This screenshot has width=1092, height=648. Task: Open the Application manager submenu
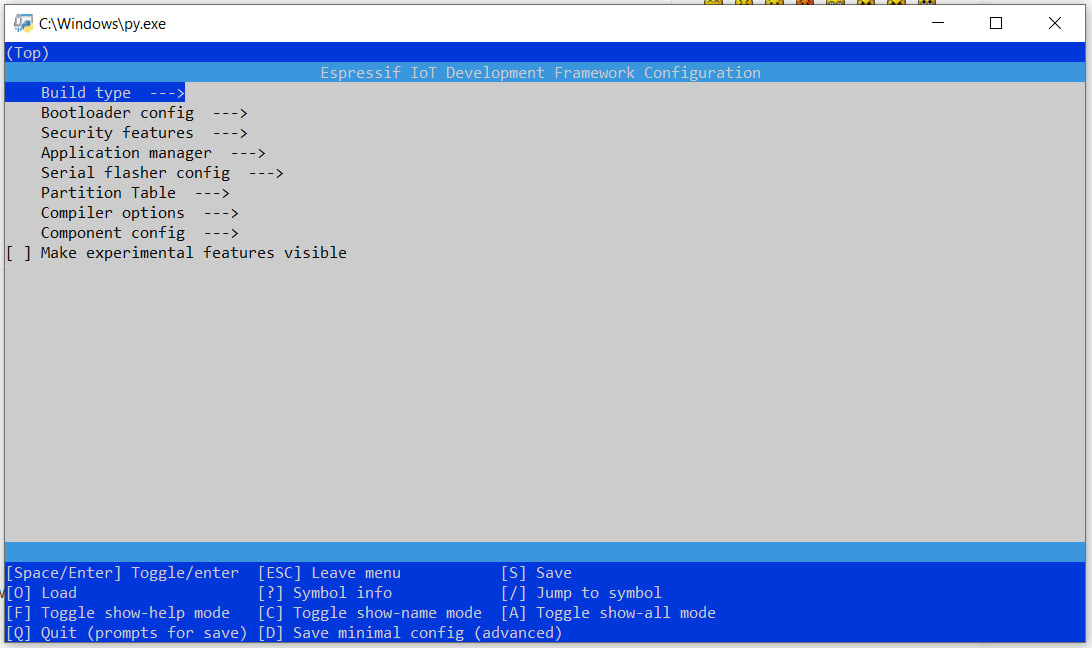(153, 153)
